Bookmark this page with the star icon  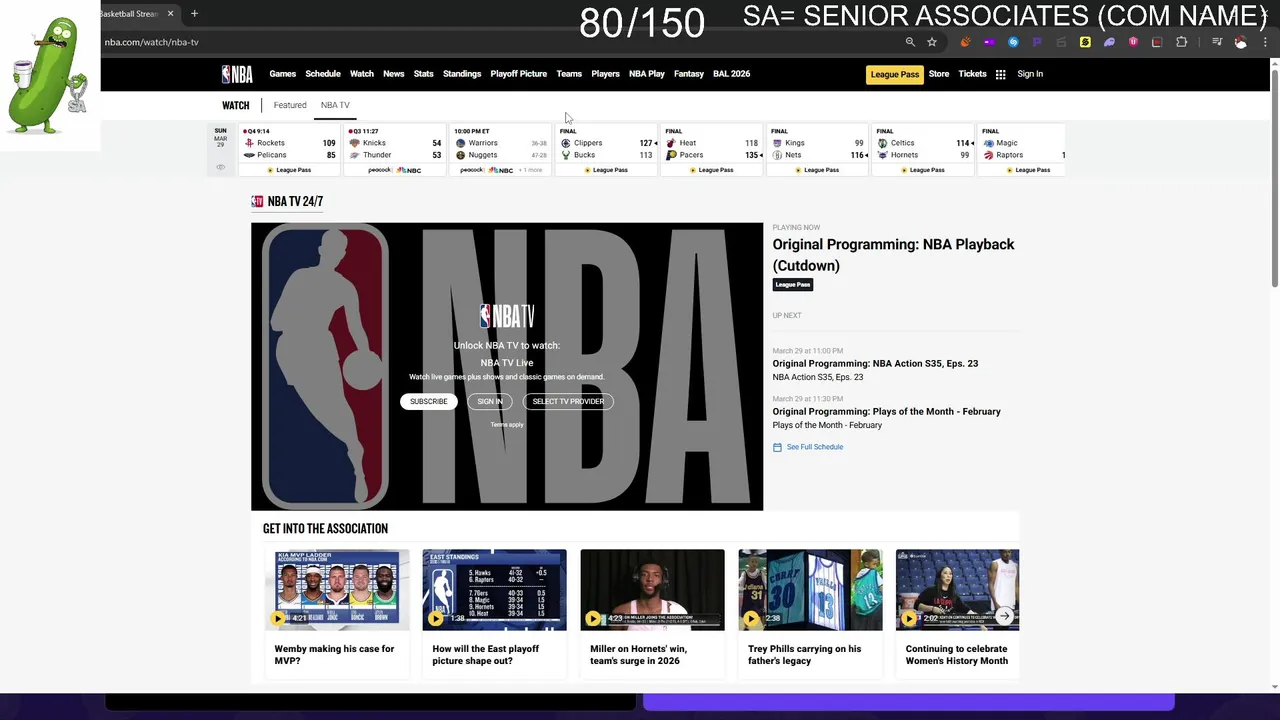pyautogui.click(x=932, y=42)
